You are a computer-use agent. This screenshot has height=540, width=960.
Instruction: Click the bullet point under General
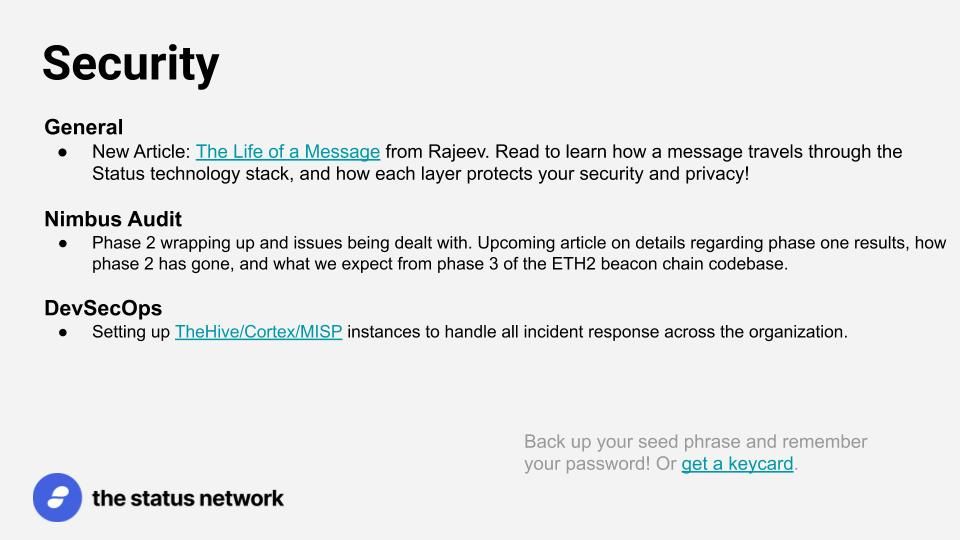pos(63,152)
